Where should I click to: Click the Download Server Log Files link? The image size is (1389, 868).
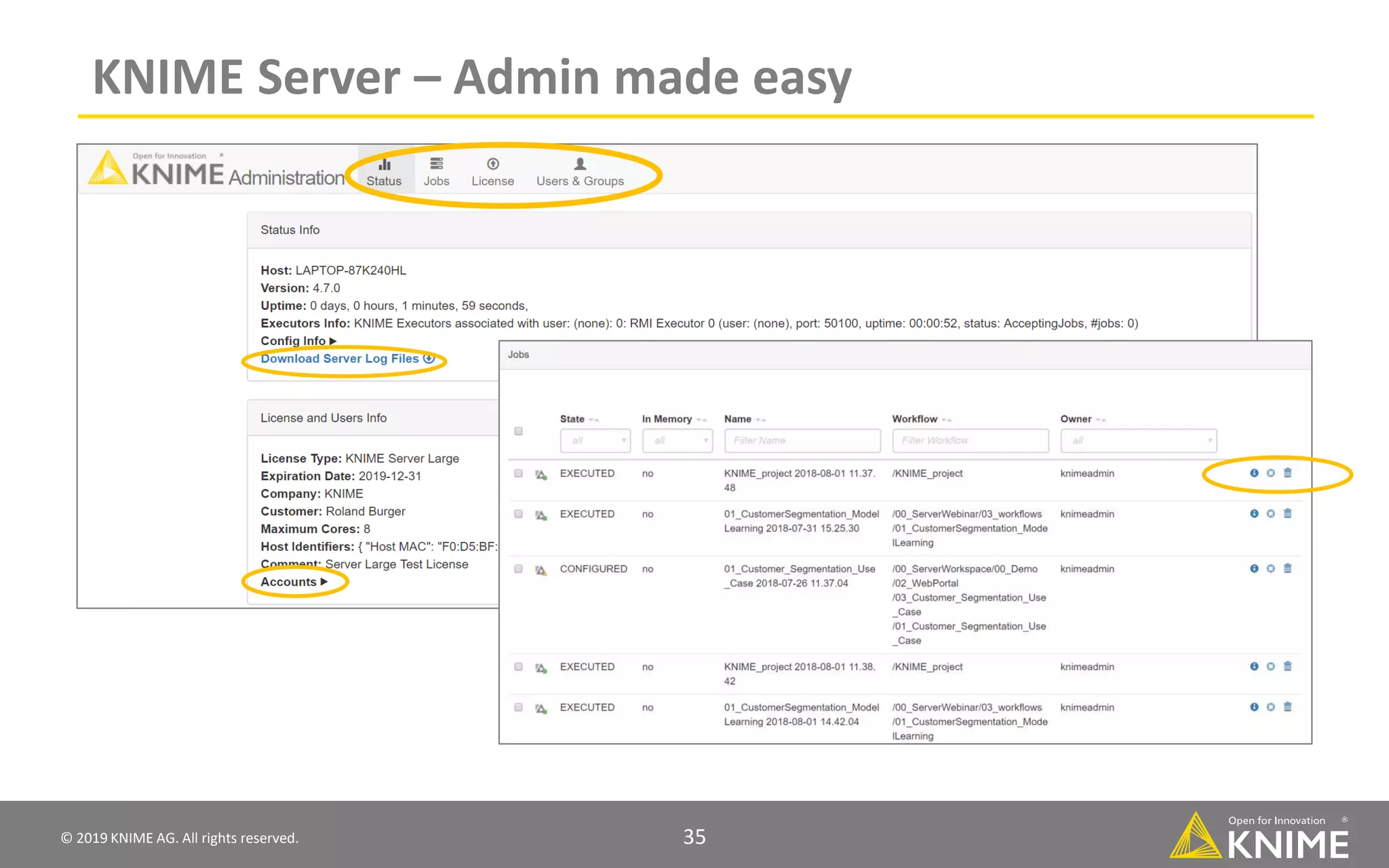coord(339,359)
